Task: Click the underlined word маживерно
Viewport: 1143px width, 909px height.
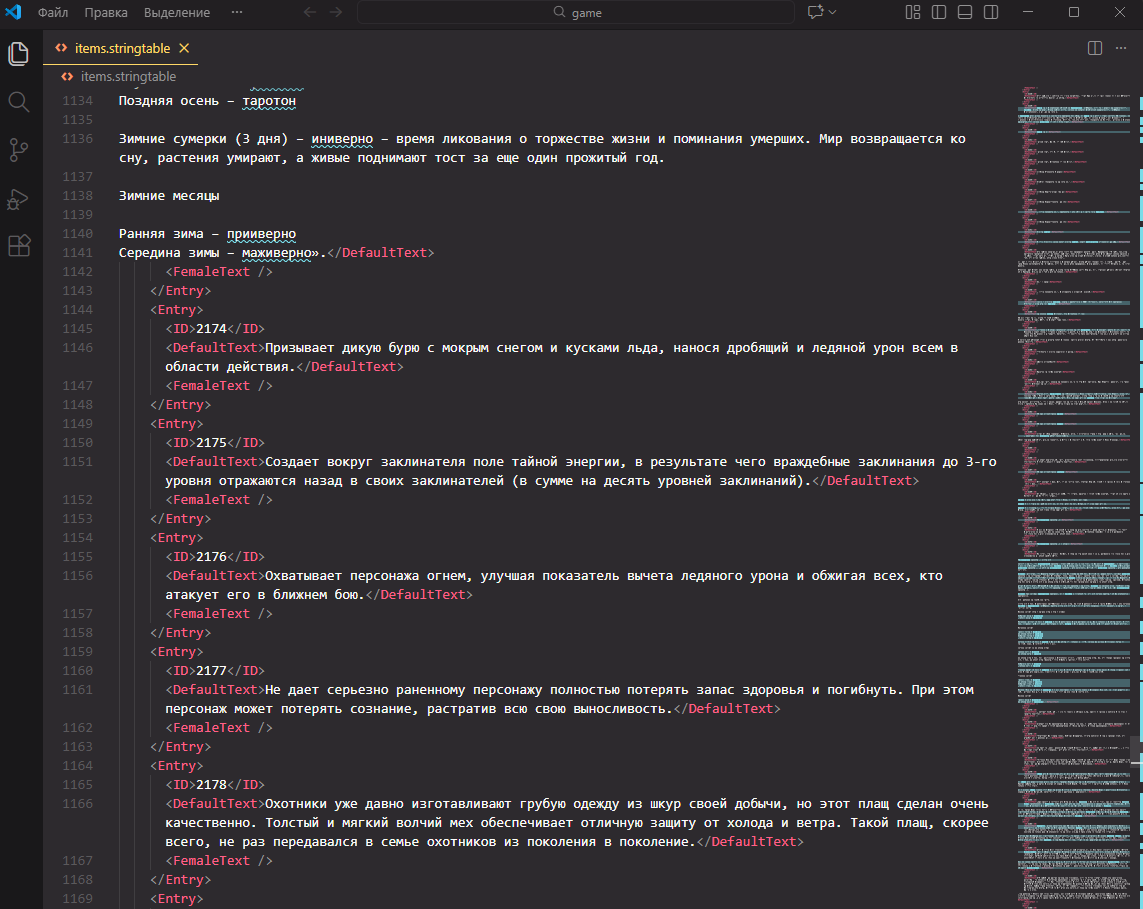Action: click(x=277, y=253)
